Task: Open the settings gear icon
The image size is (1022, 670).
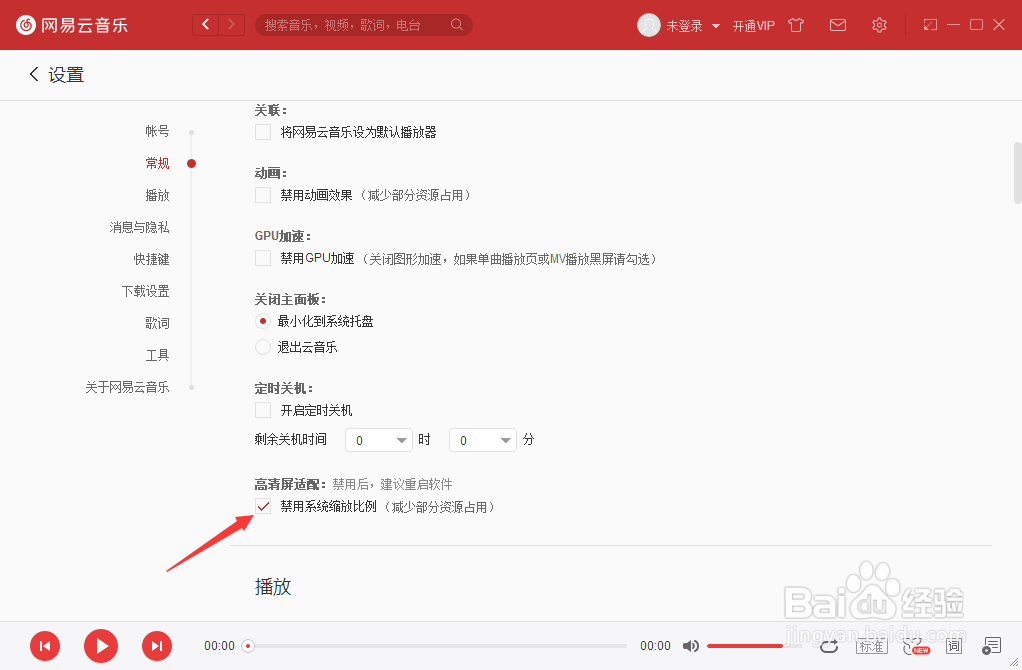Action: coord(879,25)
